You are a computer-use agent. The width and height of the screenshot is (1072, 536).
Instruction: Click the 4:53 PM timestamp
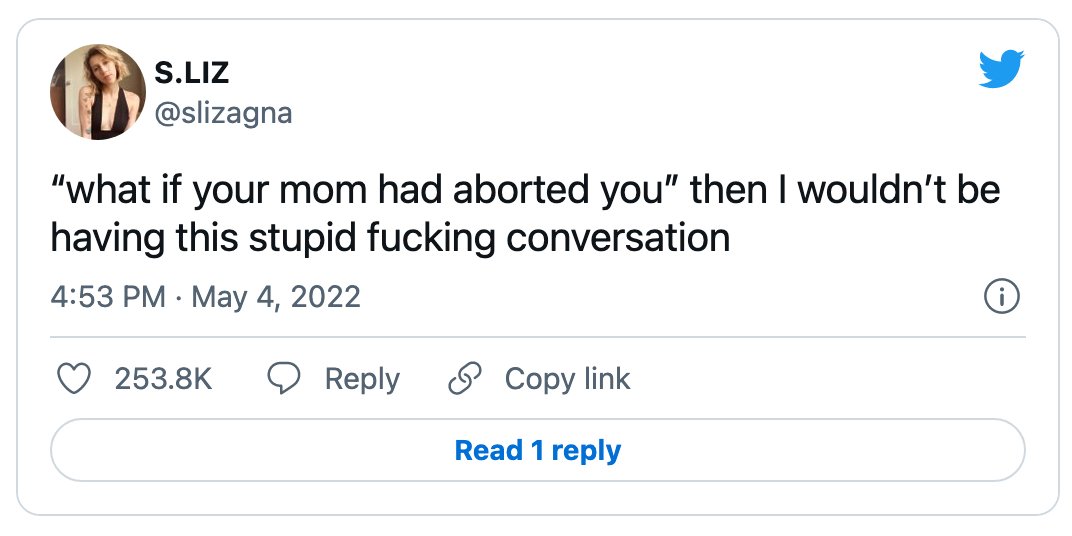(x=108, y=297)
